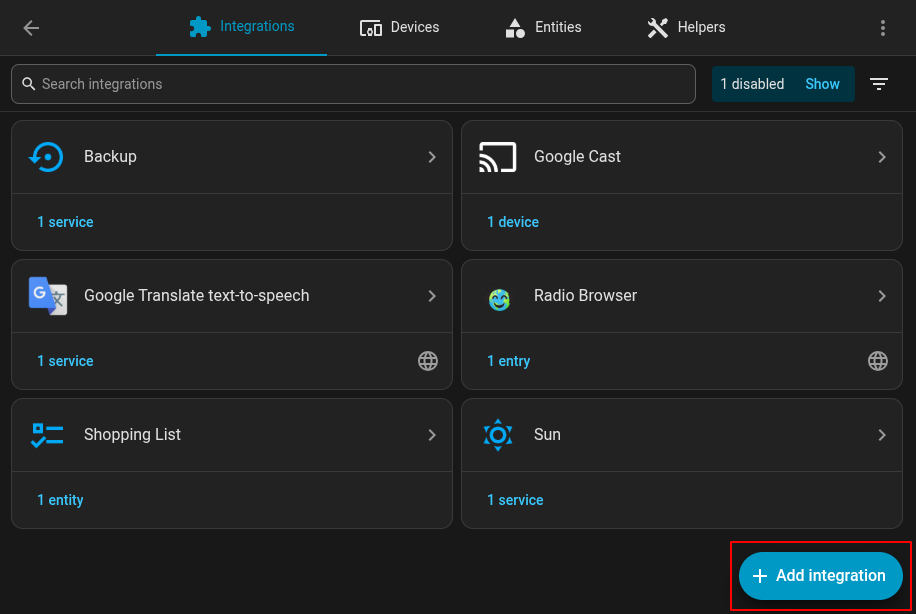916x614 pixels.
Task: Switch to the Integrations tab
Action: click(x=241, y=27)
